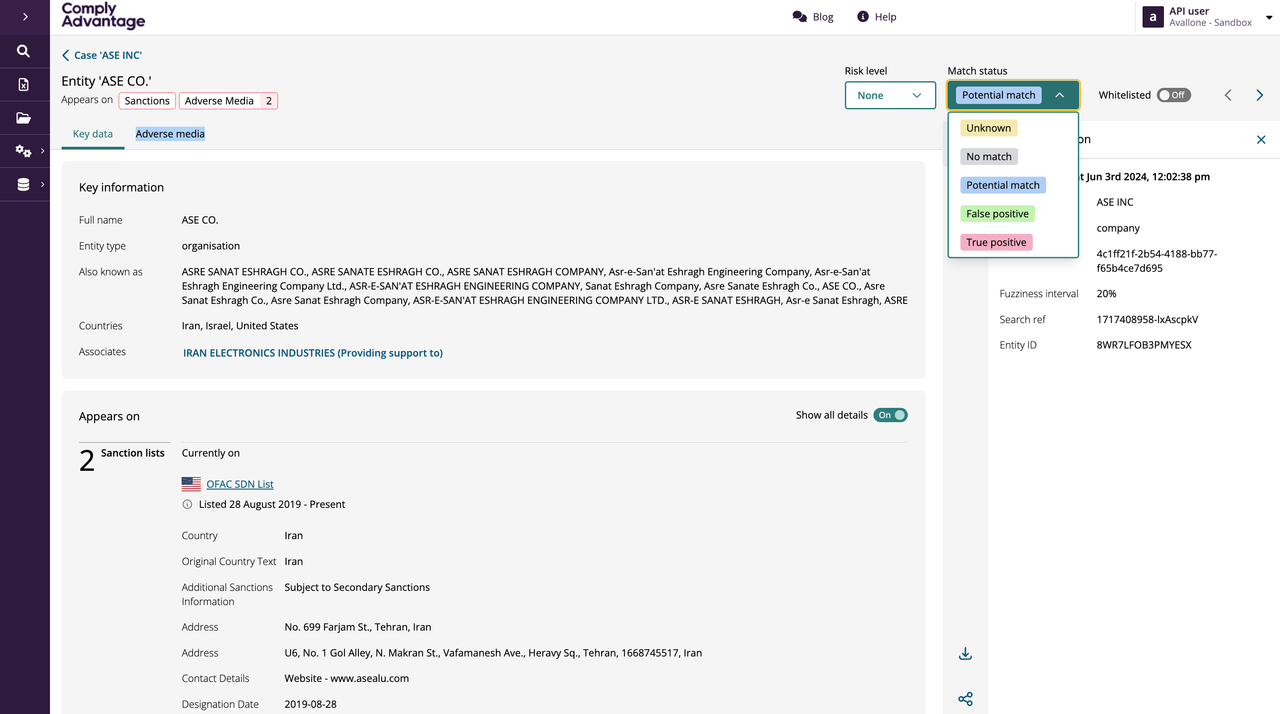
Task: Expand the database submenu arrow
Action: pyautogui.click(x=42, y=185)
